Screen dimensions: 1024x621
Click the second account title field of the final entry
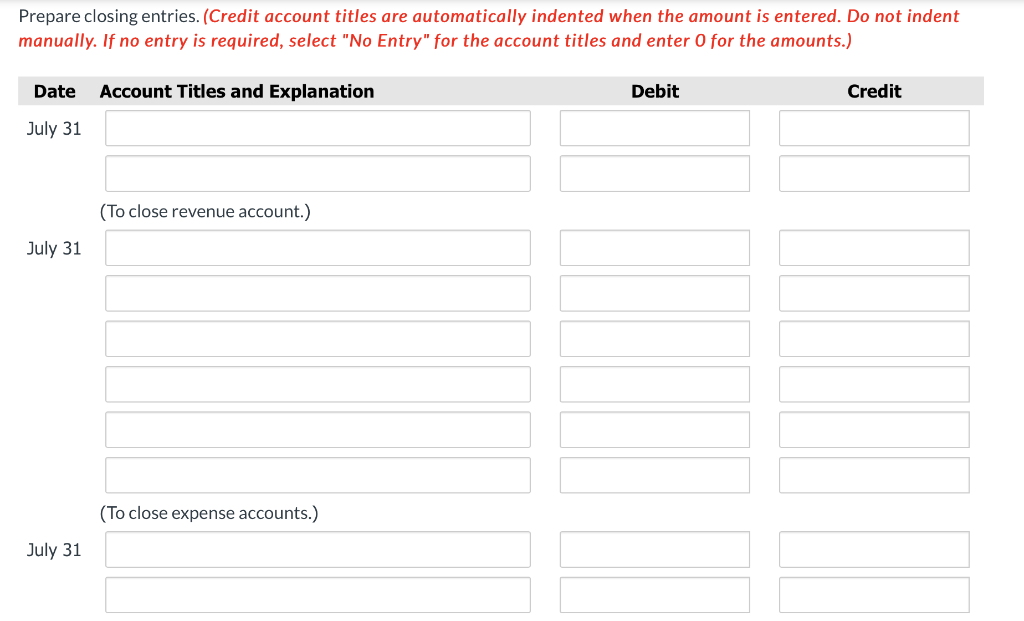pyautogui.click(x=317, y=593)
